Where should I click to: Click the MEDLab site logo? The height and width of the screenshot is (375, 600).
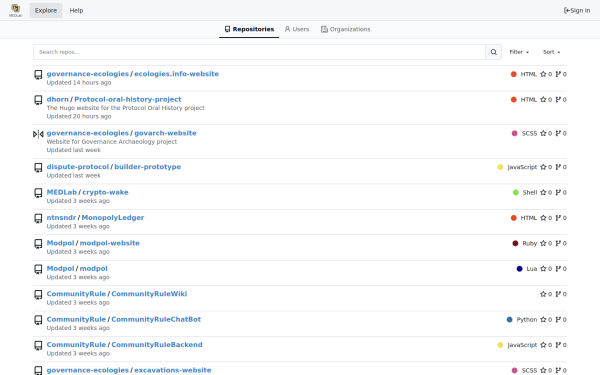point(15,10)
